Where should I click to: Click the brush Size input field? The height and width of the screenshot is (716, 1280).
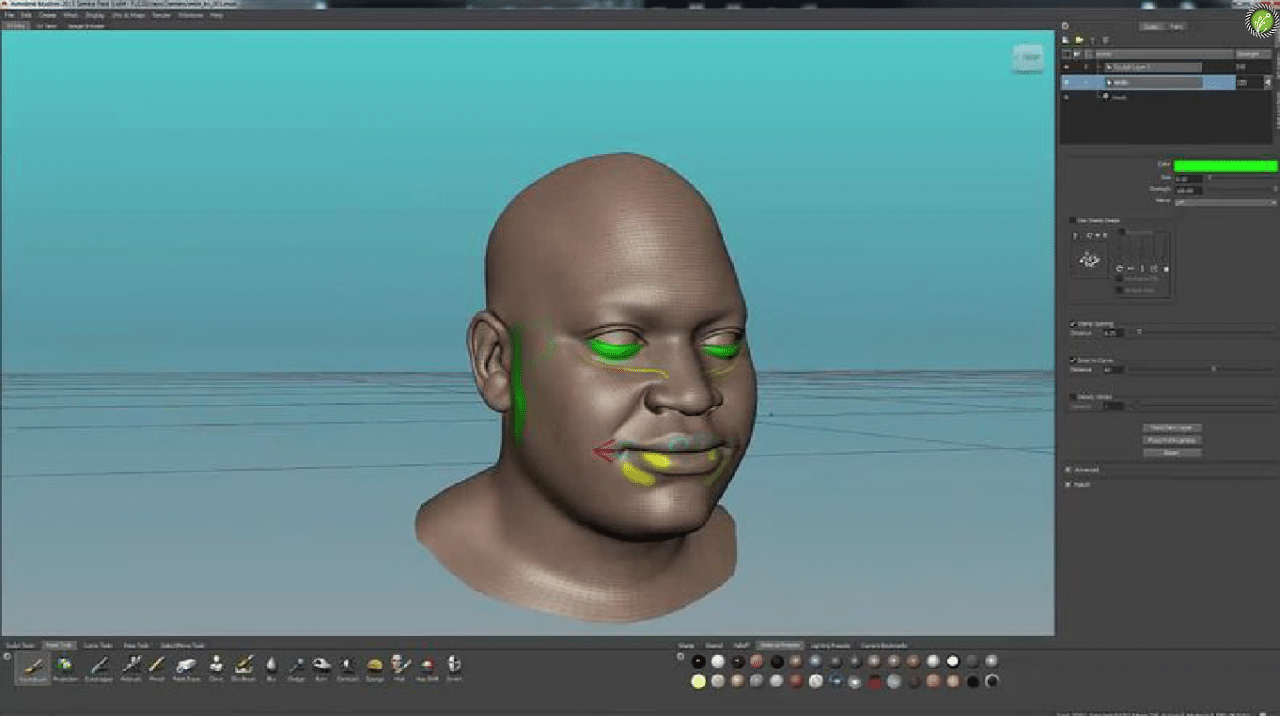click(x=1189, y=178)
